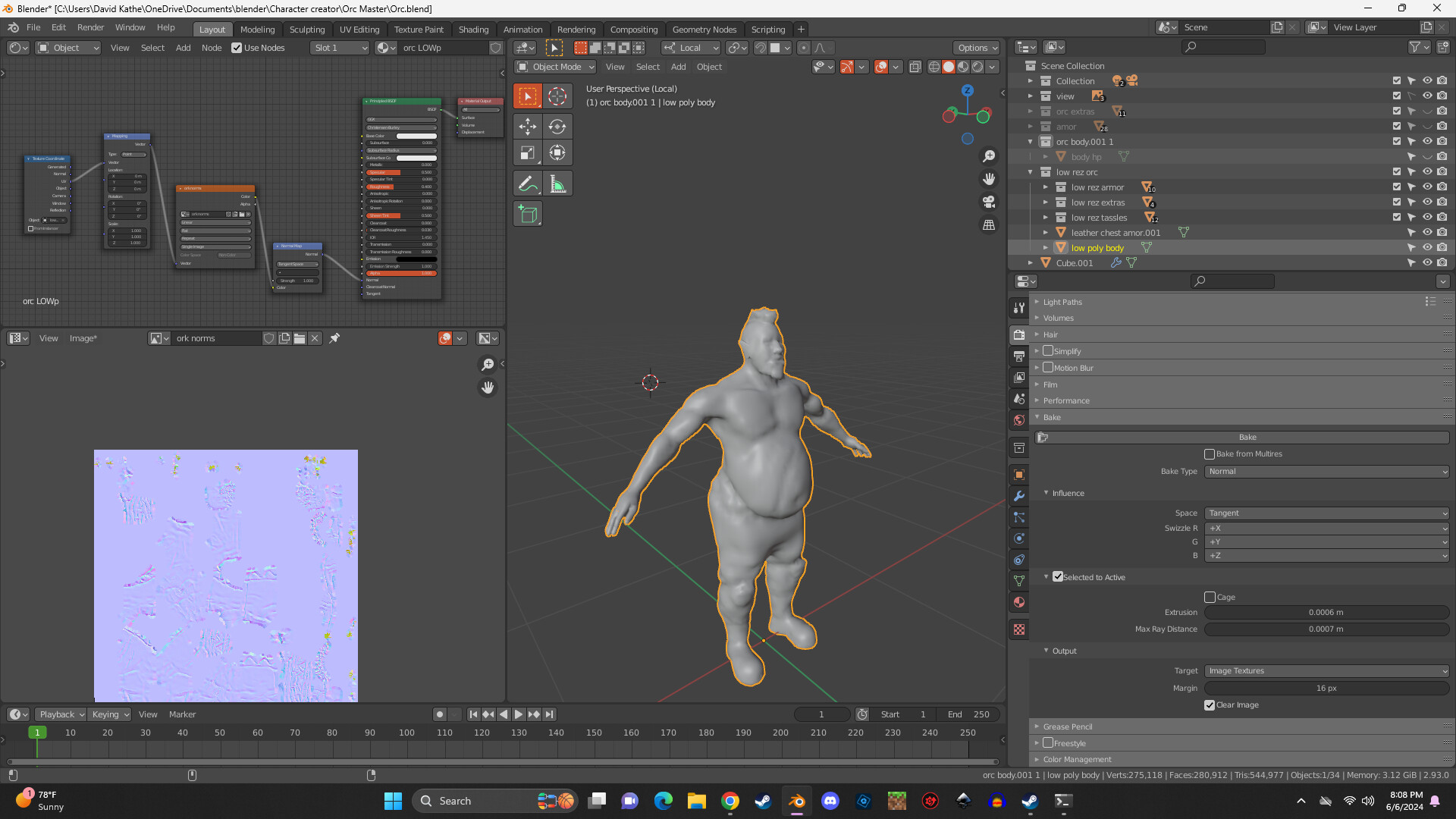Viewport: 1456px width, 819px height.
Task: Open the Material Properties sphere tab
Action: pyautogui.click(x=1018, y=602)
